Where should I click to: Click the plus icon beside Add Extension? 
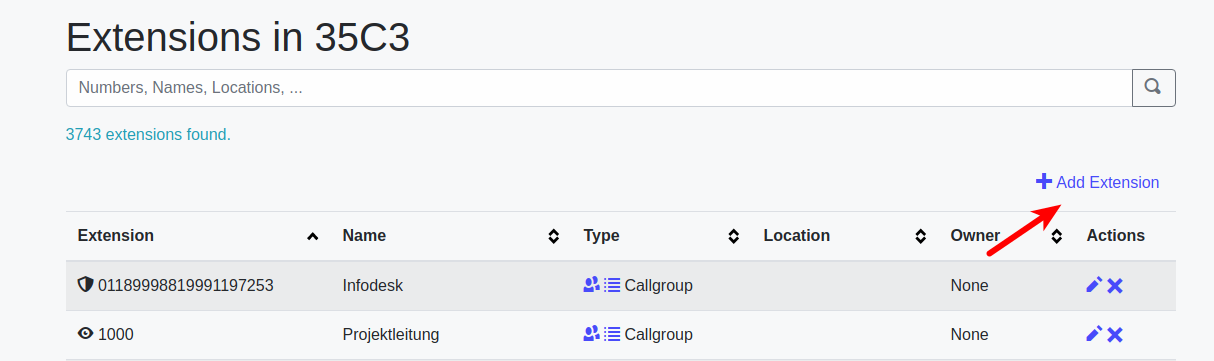pyautogui.click(x=1044, y=182)
